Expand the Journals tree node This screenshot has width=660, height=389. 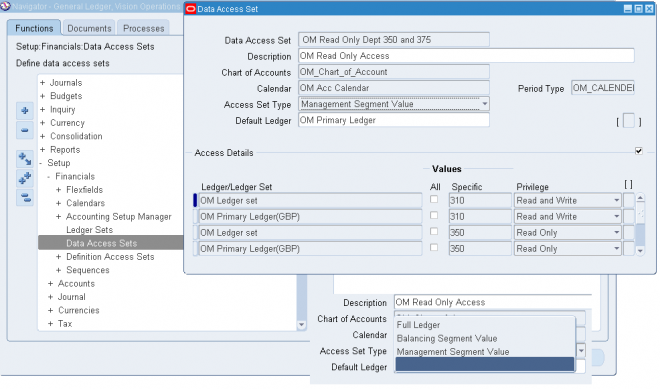coord(43,83)
